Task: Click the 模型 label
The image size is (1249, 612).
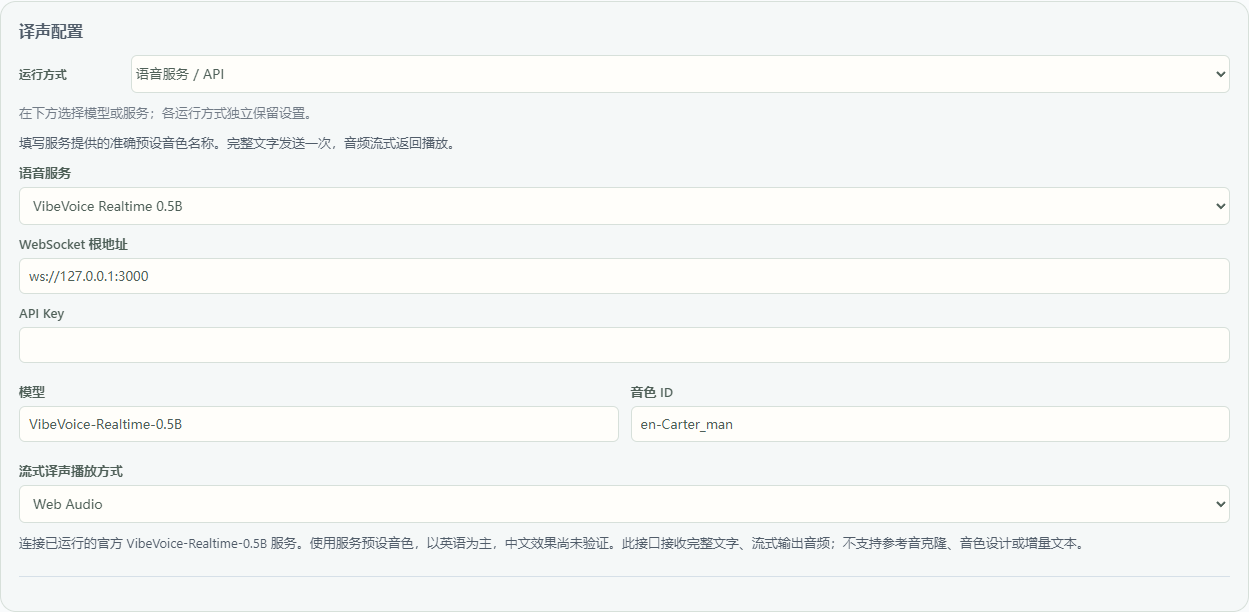Action: (x=32, y=392)
